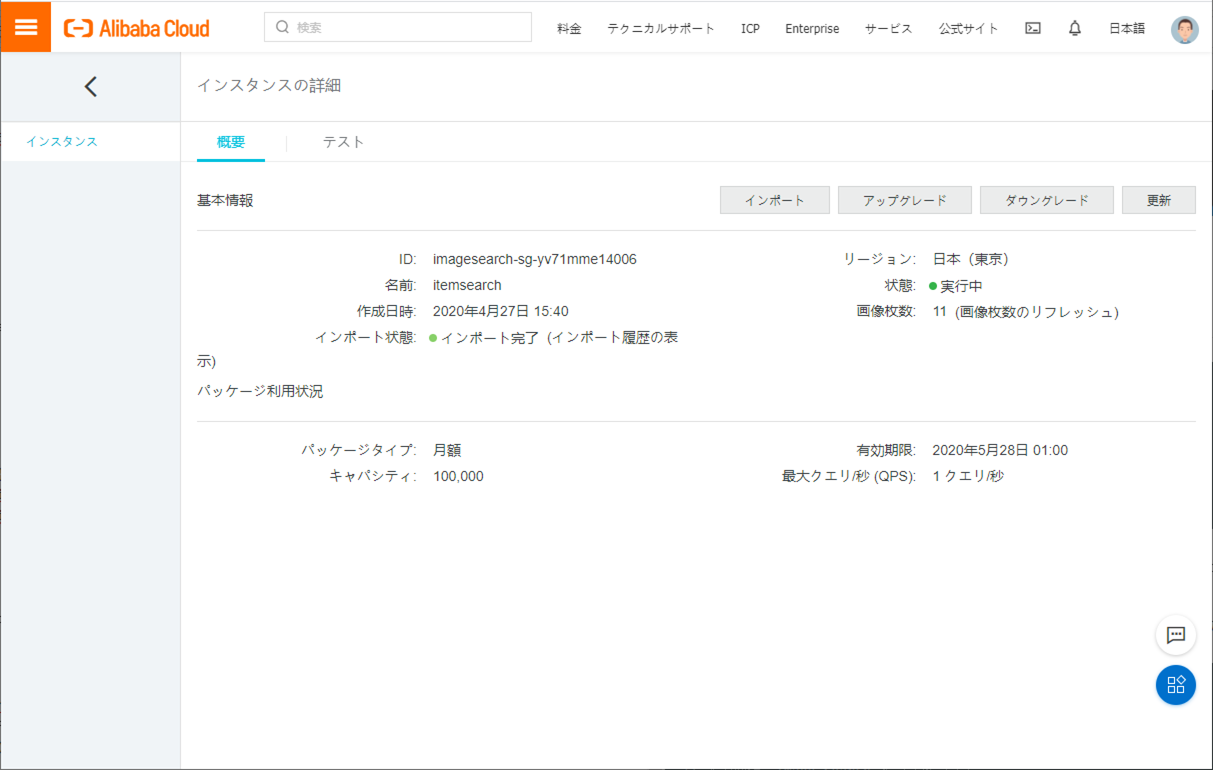Image resolution: width=1213 pixels, height=770 pixels.
Task: Open the user avatar account menu
Action: [1185, 29]
